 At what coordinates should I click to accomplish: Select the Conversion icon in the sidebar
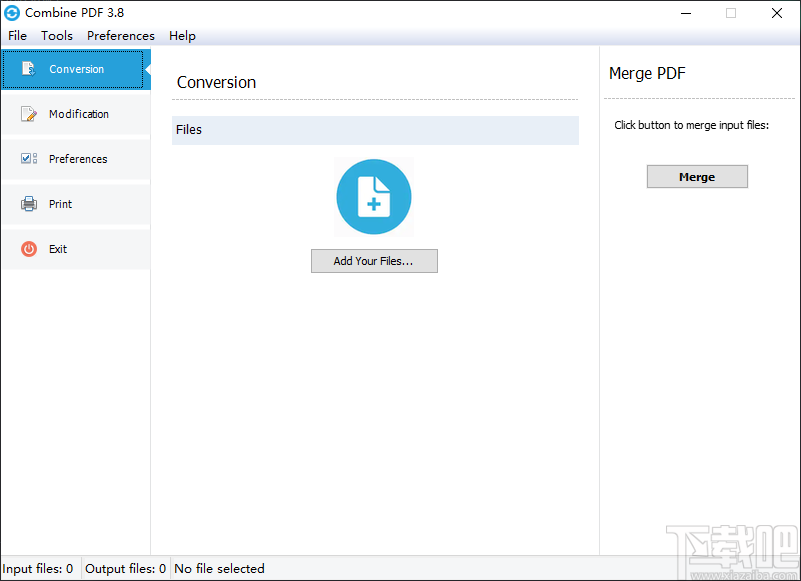click(28, 69)
